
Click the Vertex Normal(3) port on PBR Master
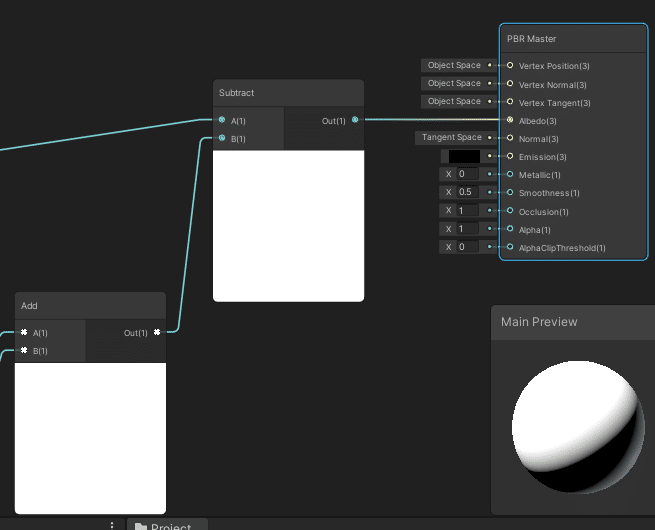[510, 84]
